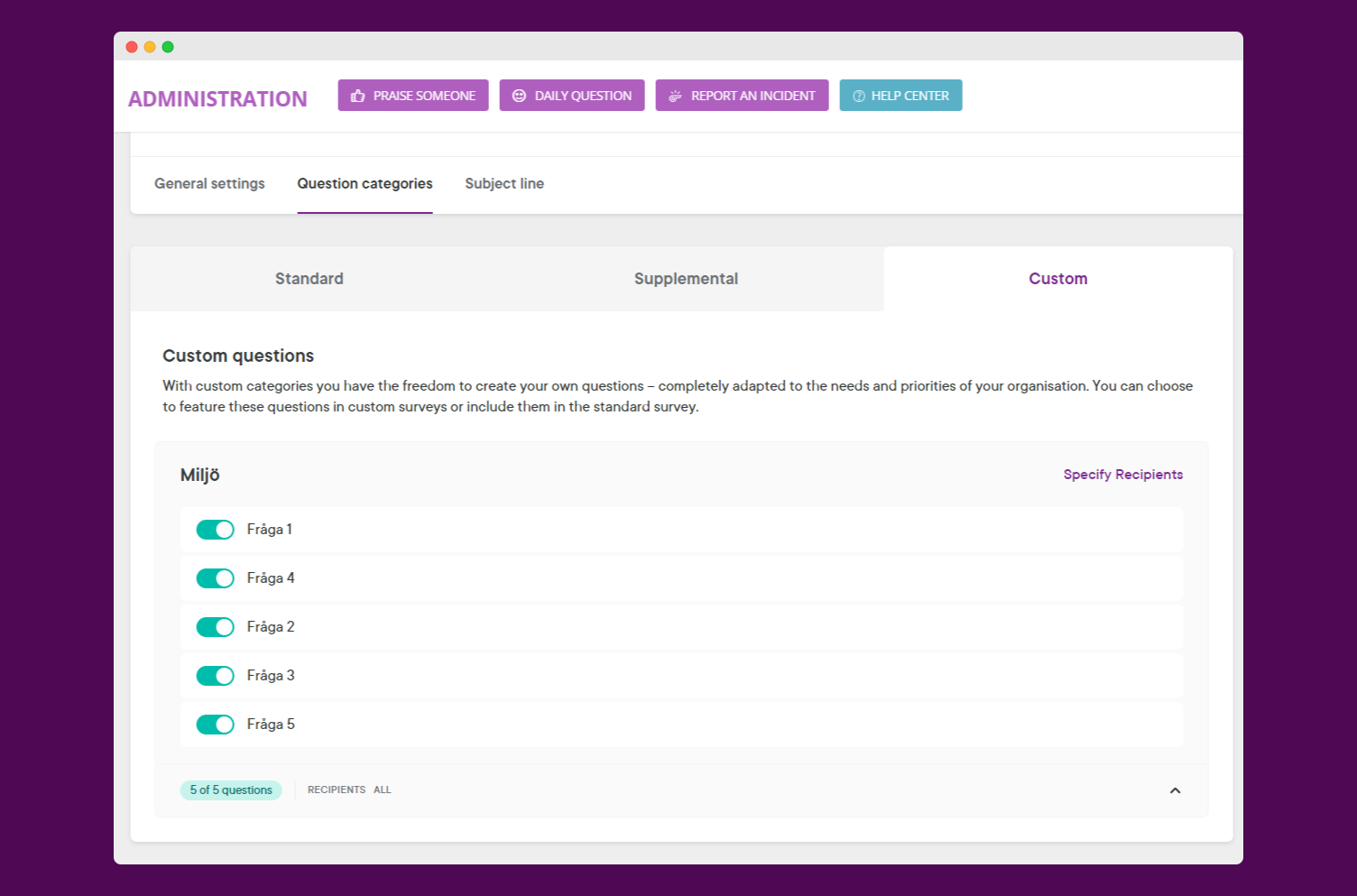Disable the Fråga 2 question

[216, 627]
